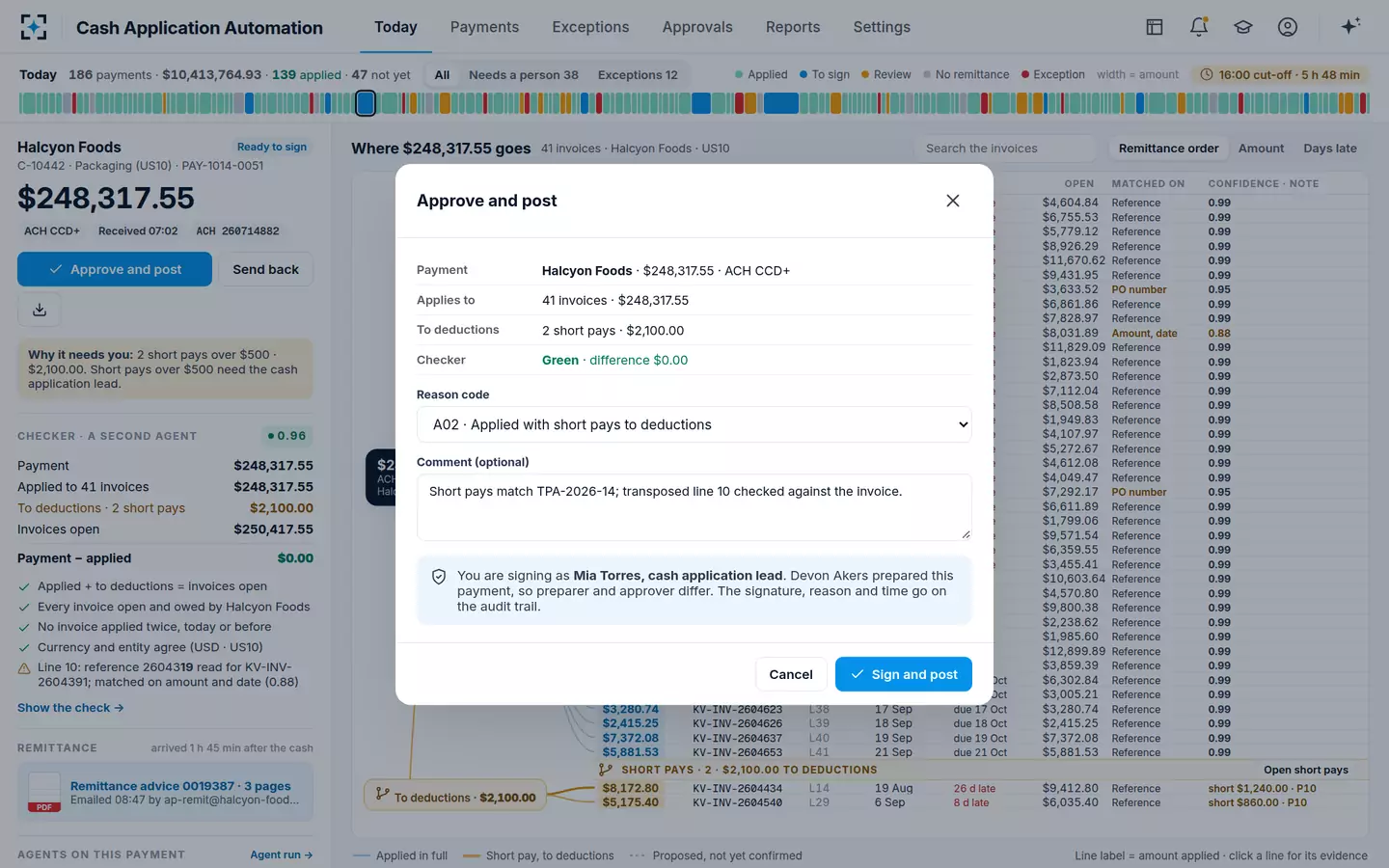The height and width of the screenshot is (868, 1389).
Task: Sort invoices by Amount
Action: click(x=1261, y=149)
